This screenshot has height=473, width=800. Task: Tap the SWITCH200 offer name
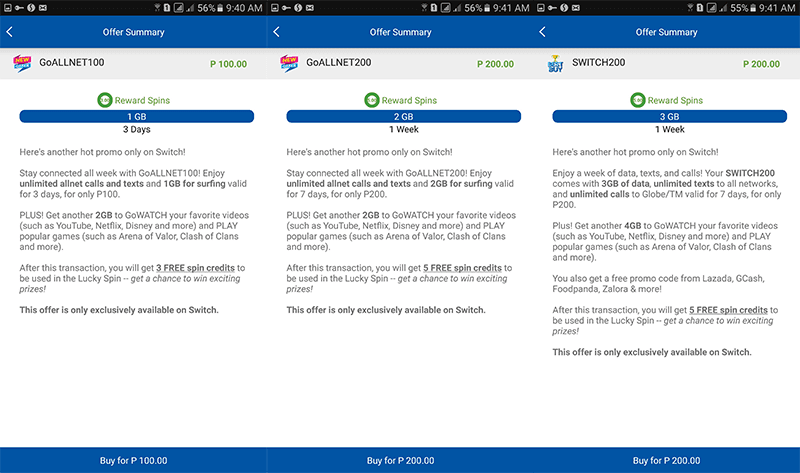tap(598, 62)
